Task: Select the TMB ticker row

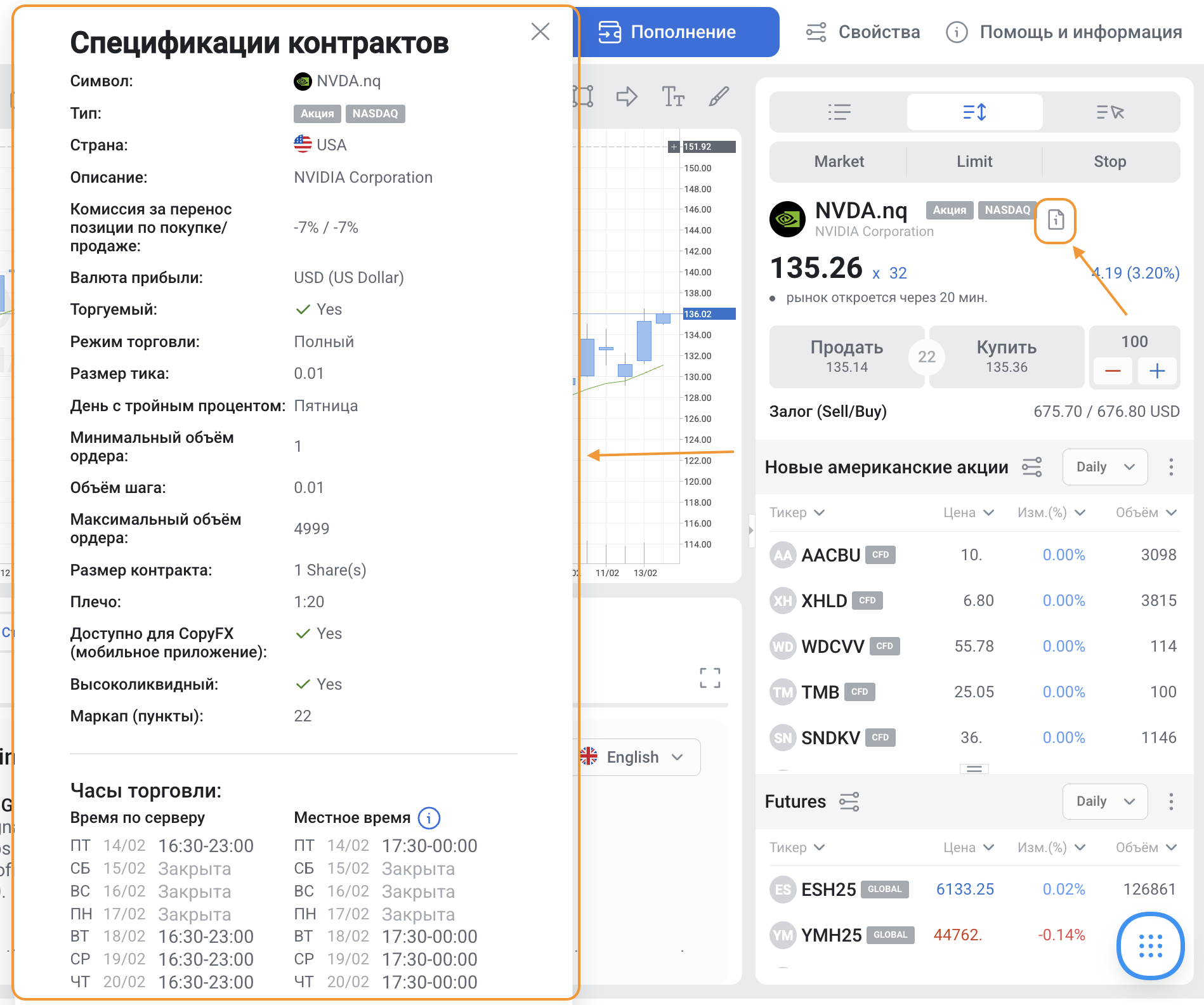Action: (x=974, y=692)
